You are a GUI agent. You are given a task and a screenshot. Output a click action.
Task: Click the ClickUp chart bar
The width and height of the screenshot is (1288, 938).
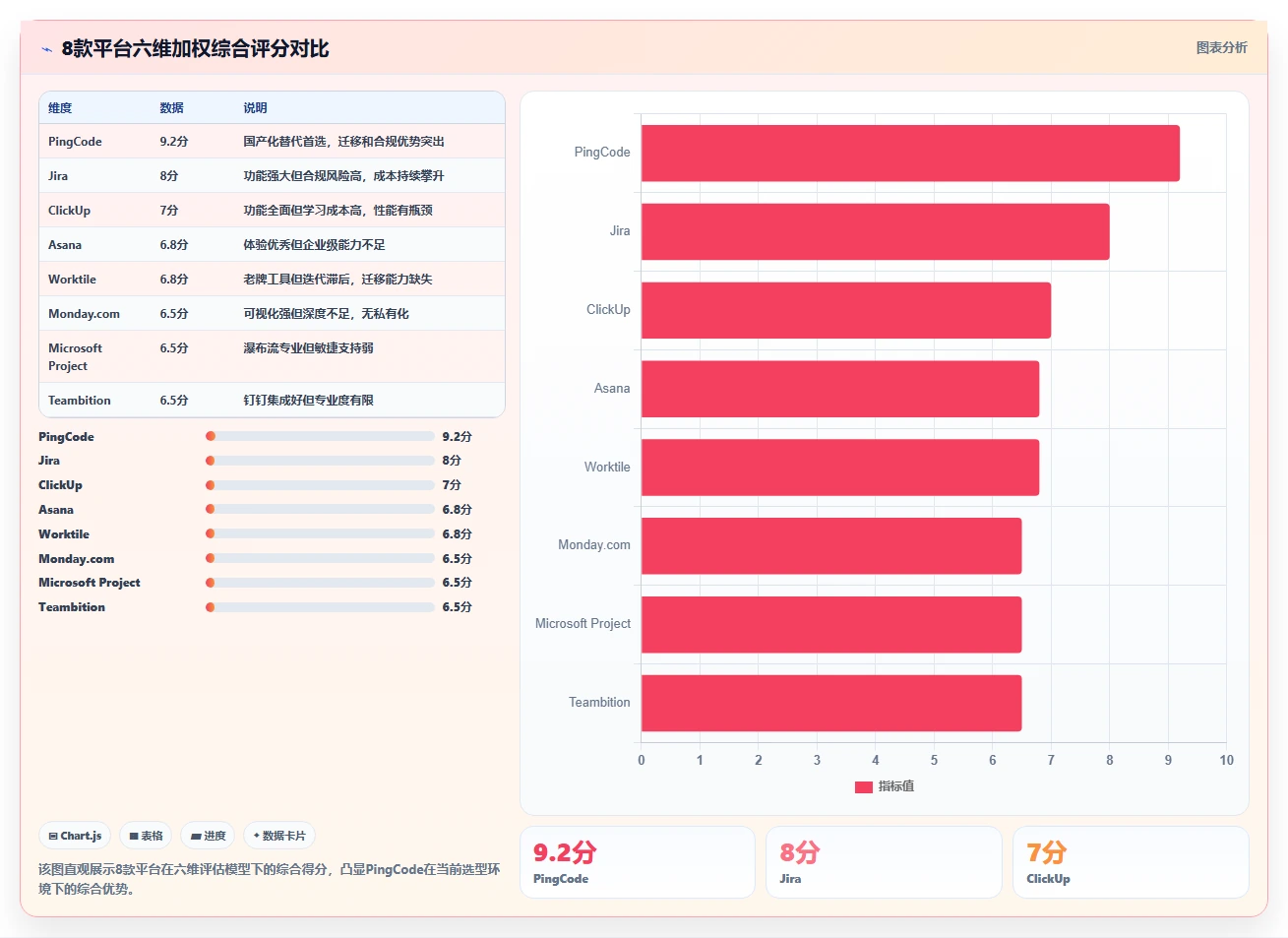(846, 310)
